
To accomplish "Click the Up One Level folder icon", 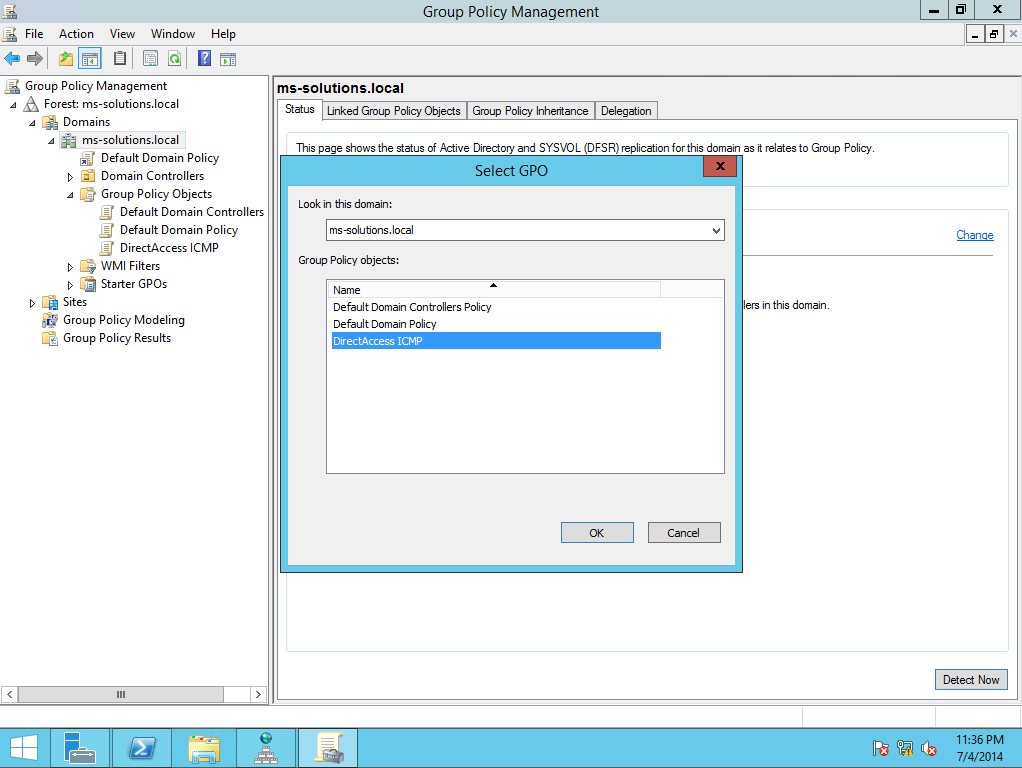I will (x=66, y=59).
